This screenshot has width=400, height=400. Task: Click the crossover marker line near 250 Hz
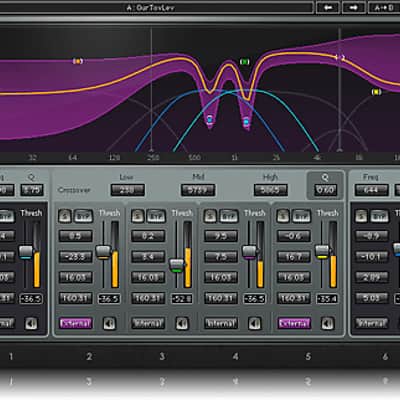coord(151,90)
